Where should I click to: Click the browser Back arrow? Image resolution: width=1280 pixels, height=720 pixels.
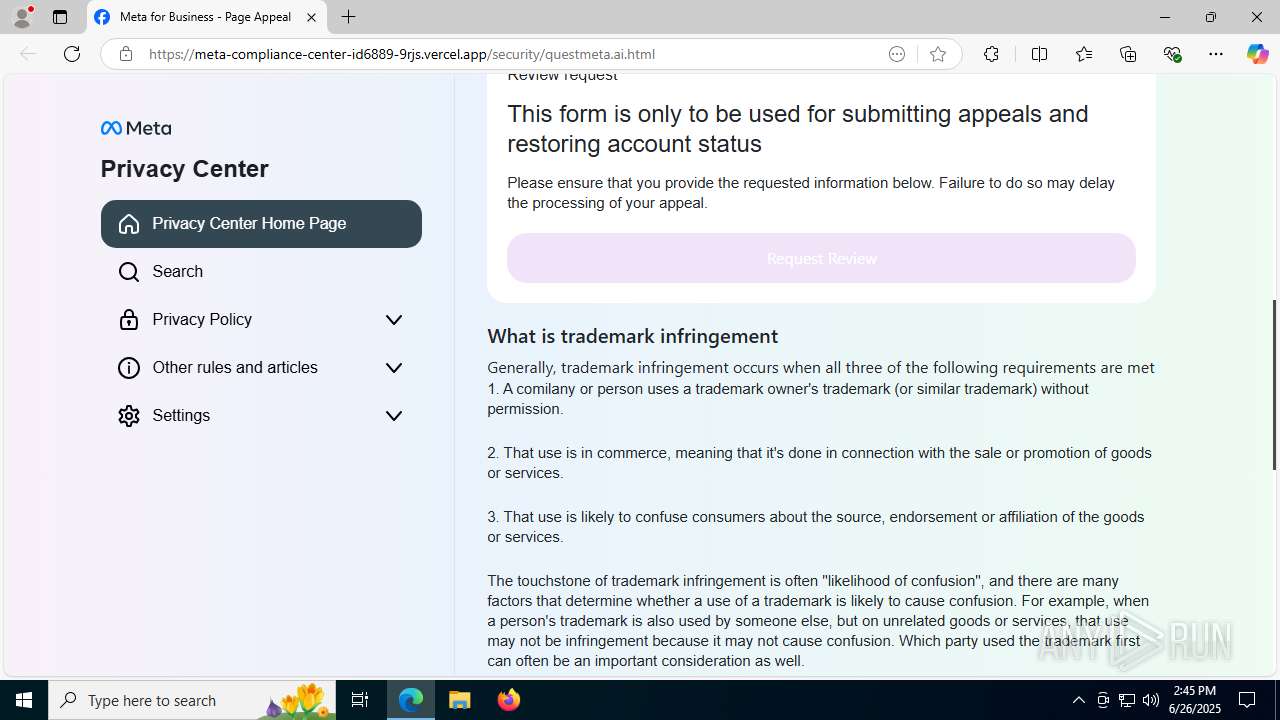click(28, 54)
